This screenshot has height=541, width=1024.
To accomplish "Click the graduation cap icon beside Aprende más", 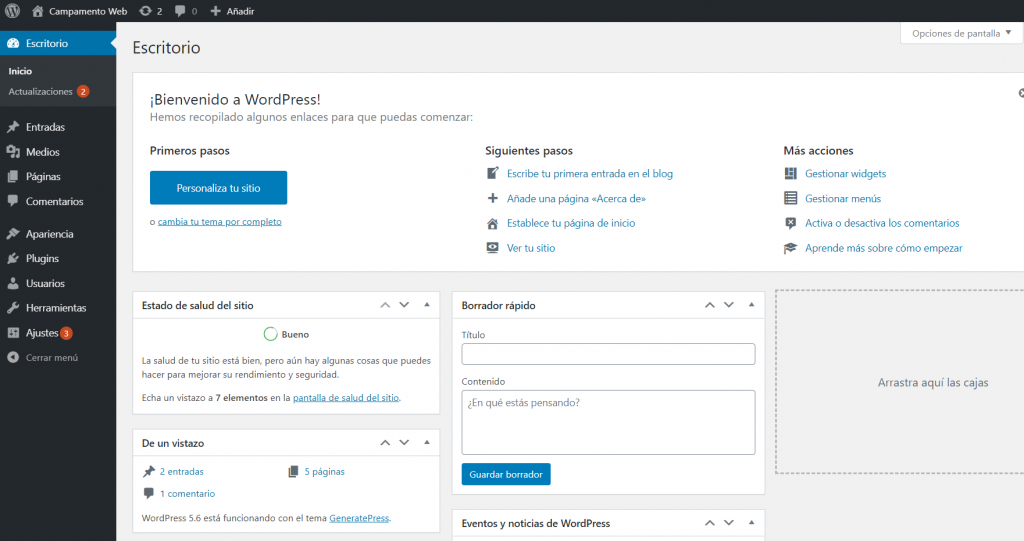I will pyautogui.click(x=790, y=248).
